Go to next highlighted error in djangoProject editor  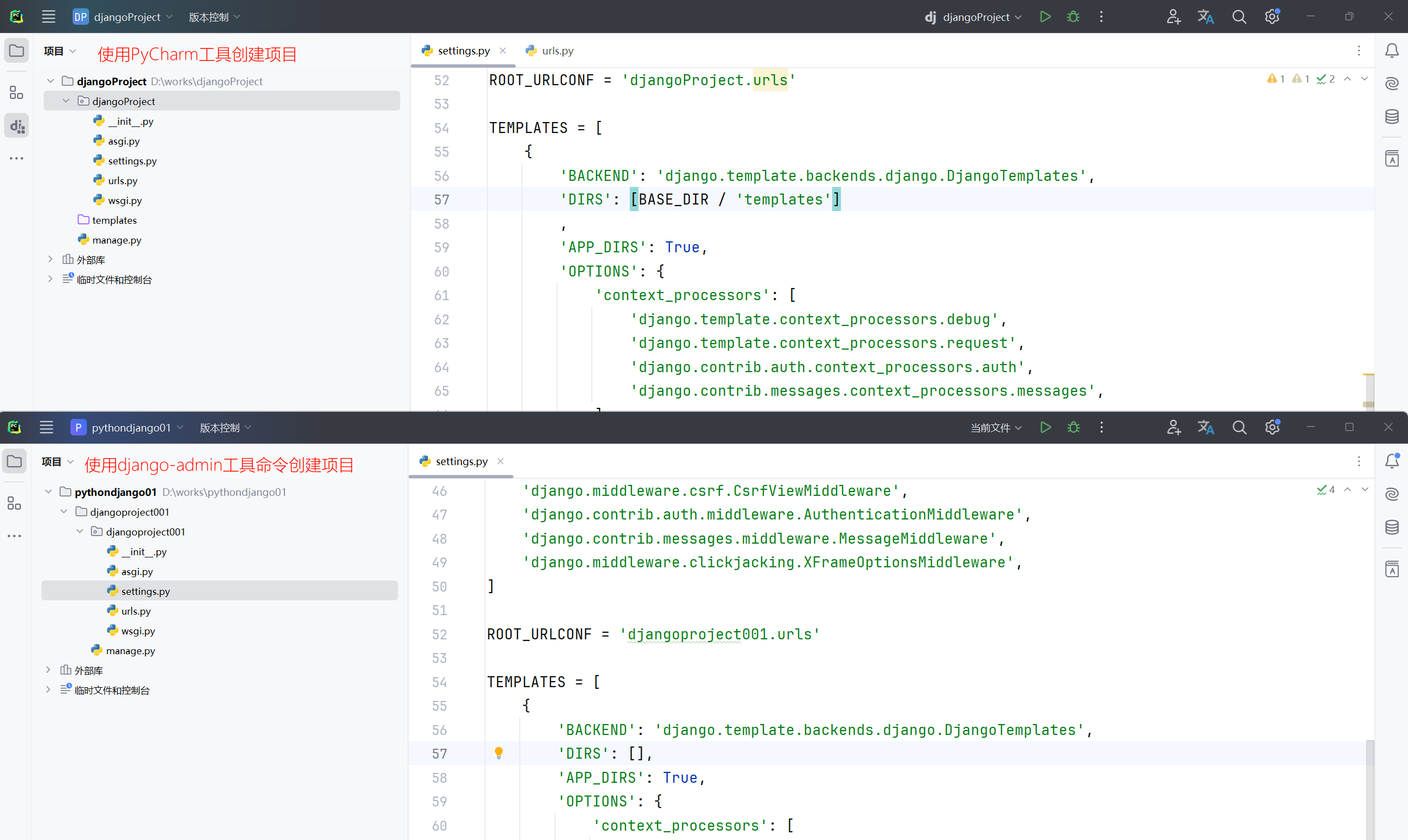(x=1365, y=79)
